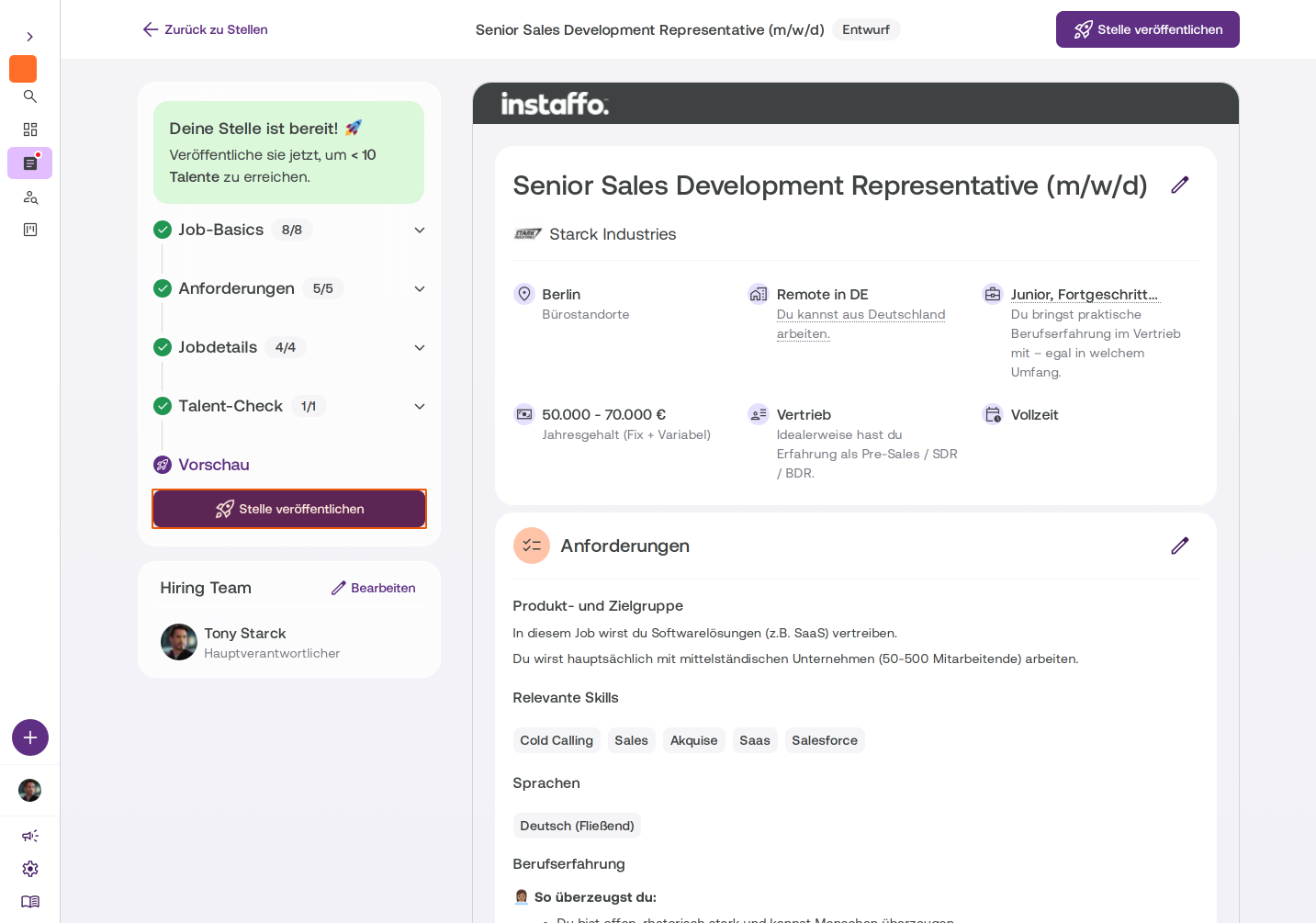Image resolution: width=1316 pixels, height=923 pixels.
Task: Expand the Anforderungen checklist chevron
Action: [420, 288]
